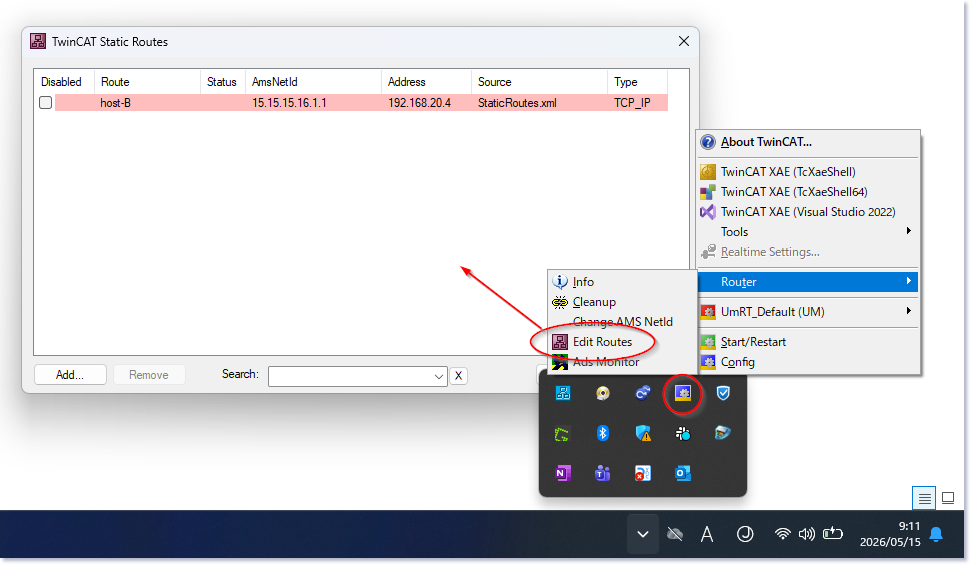This screenshot has height=569, width=975.
Task: Open the Search combo box dropdown arrow
Action: pyautogui.click(x=438, y=376)
